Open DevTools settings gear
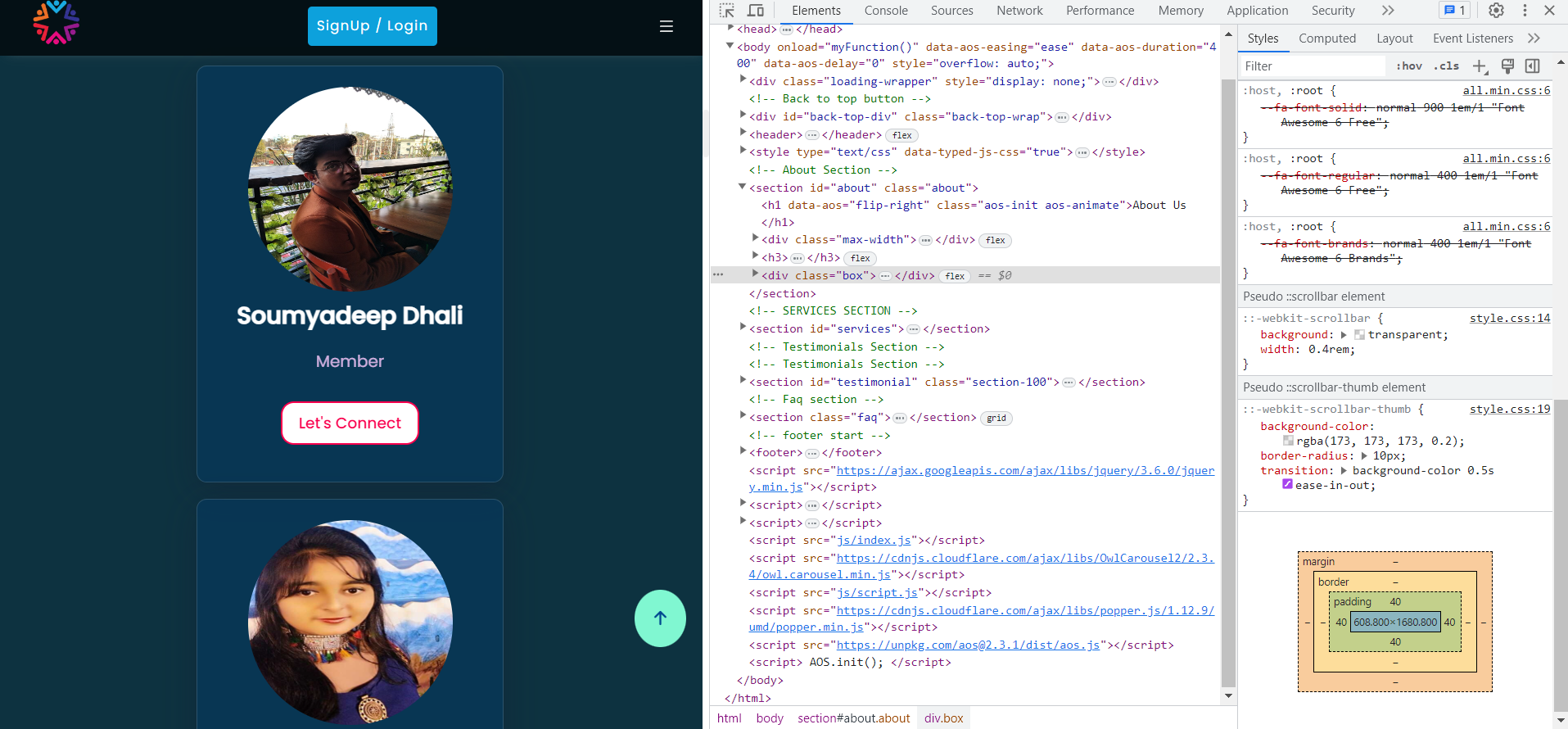 [1496, 11]
